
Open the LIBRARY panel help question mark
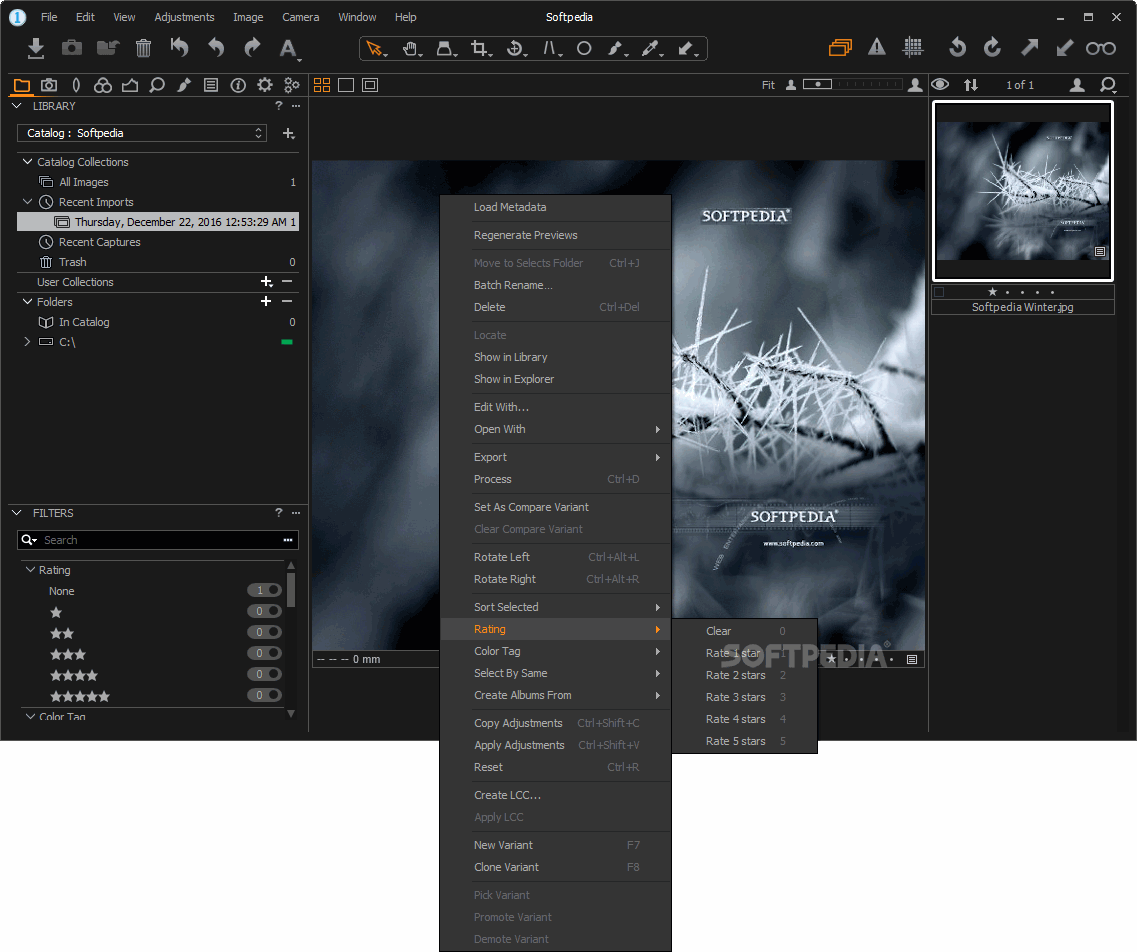click(x=278, y=106)
